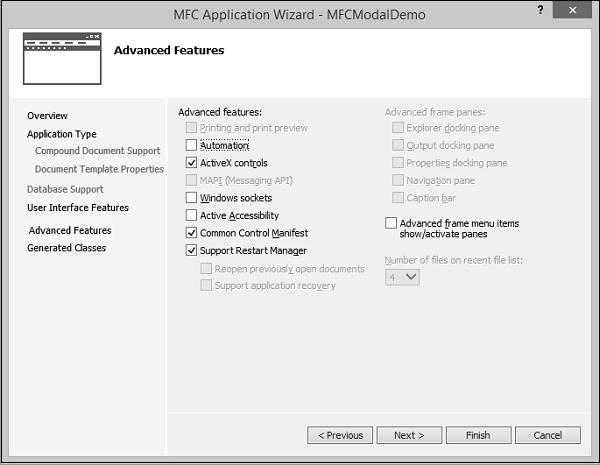Switch to User Interface Features page
Viewport: 600px width, 465px height.
click(x=78, y=207)
